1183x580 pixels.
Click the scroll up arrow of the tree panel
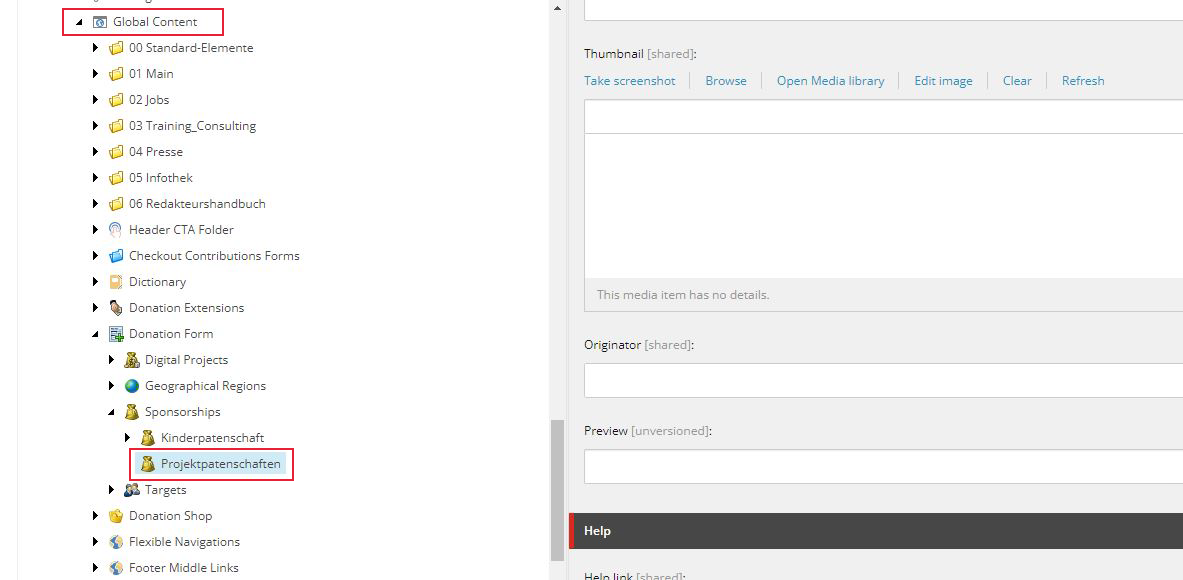558,8
